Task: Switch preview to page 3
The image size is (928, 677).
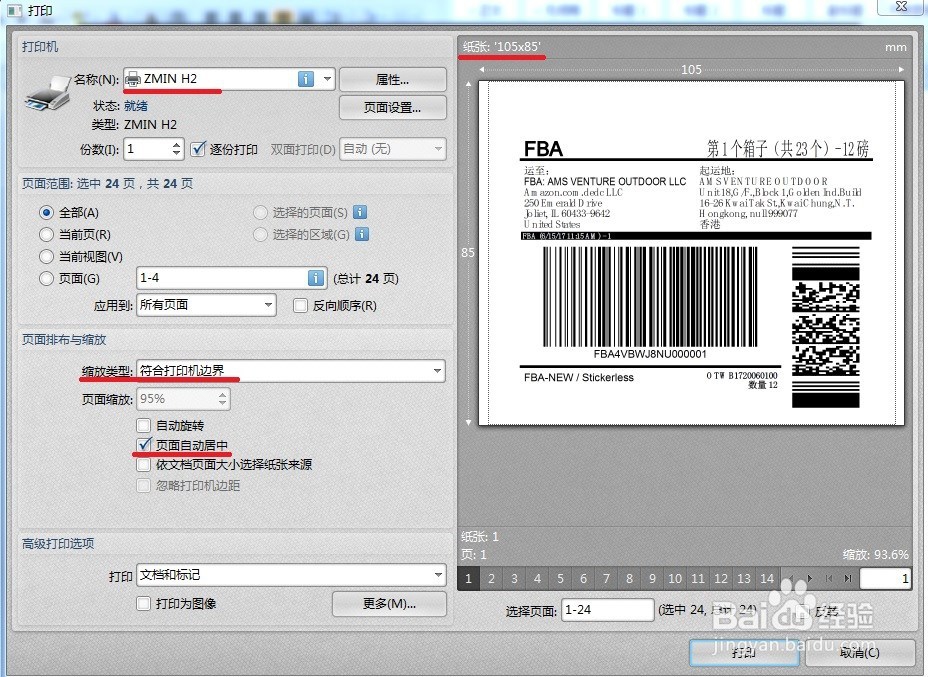Action: coord(514,579)
